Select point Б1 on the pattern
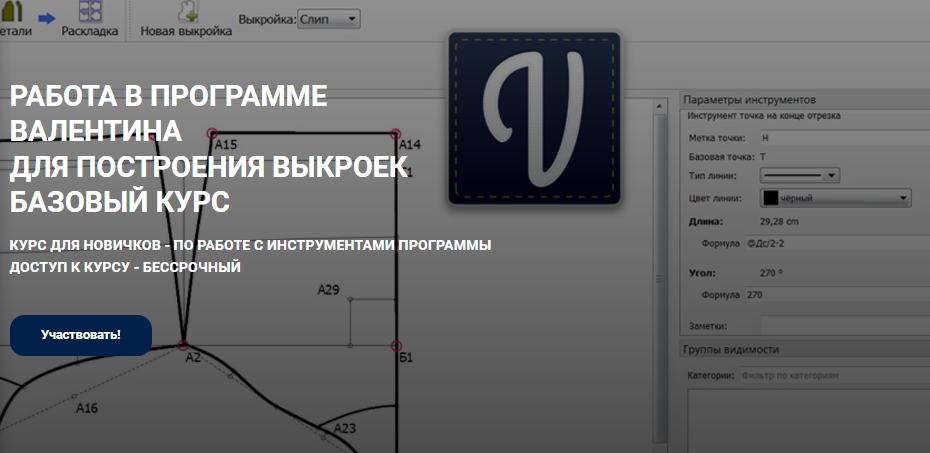The width and height of the screenshot is (930, 453). coord(397,346)
